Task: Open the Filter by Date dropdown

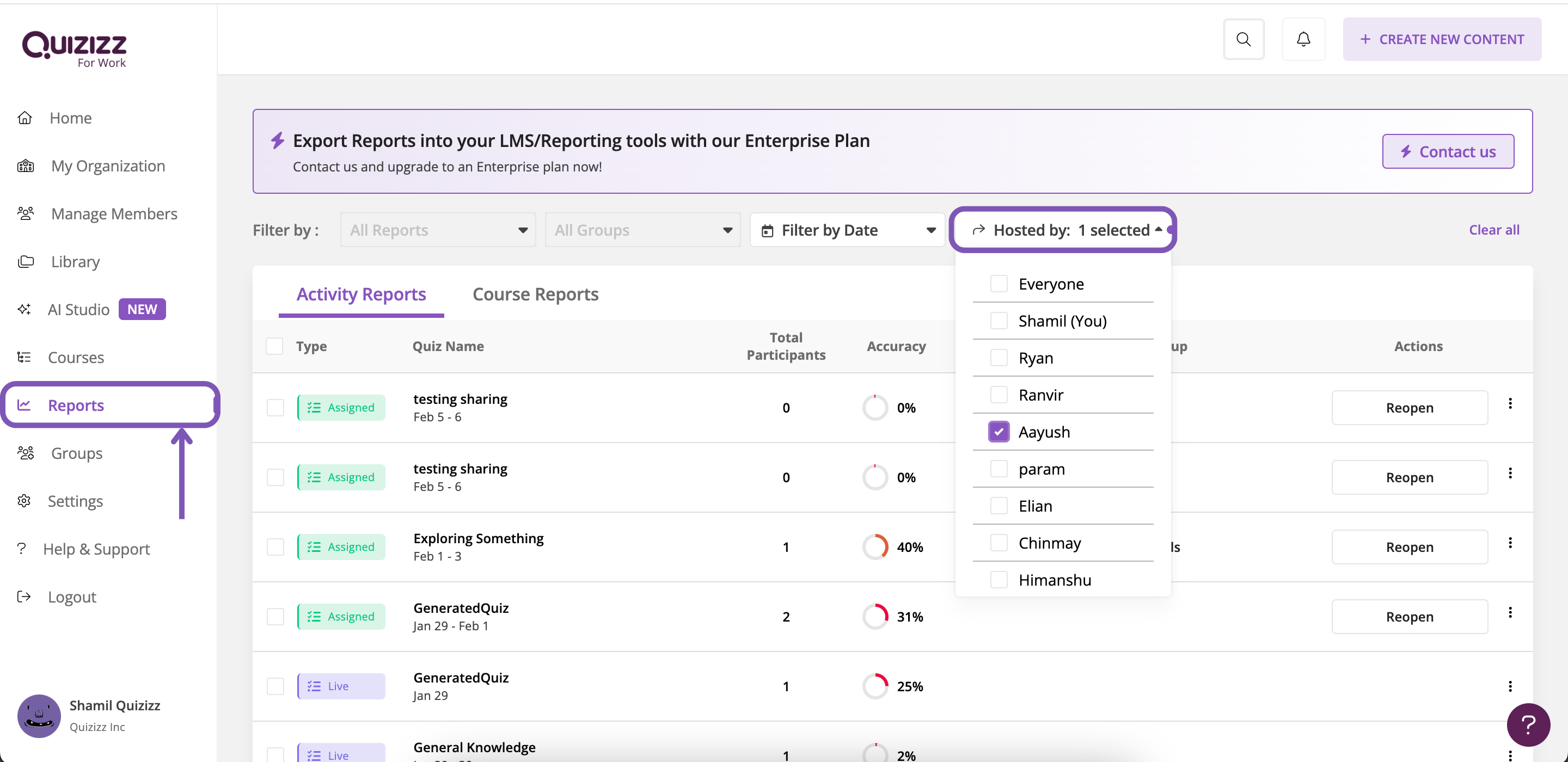Action: coord(847,230)
